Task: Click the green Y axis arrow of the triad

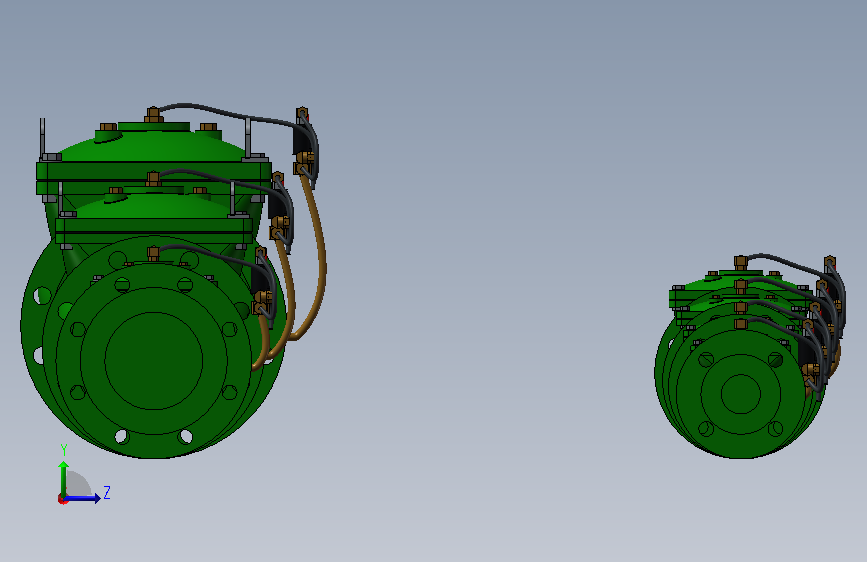Action: tap(64, 478)
